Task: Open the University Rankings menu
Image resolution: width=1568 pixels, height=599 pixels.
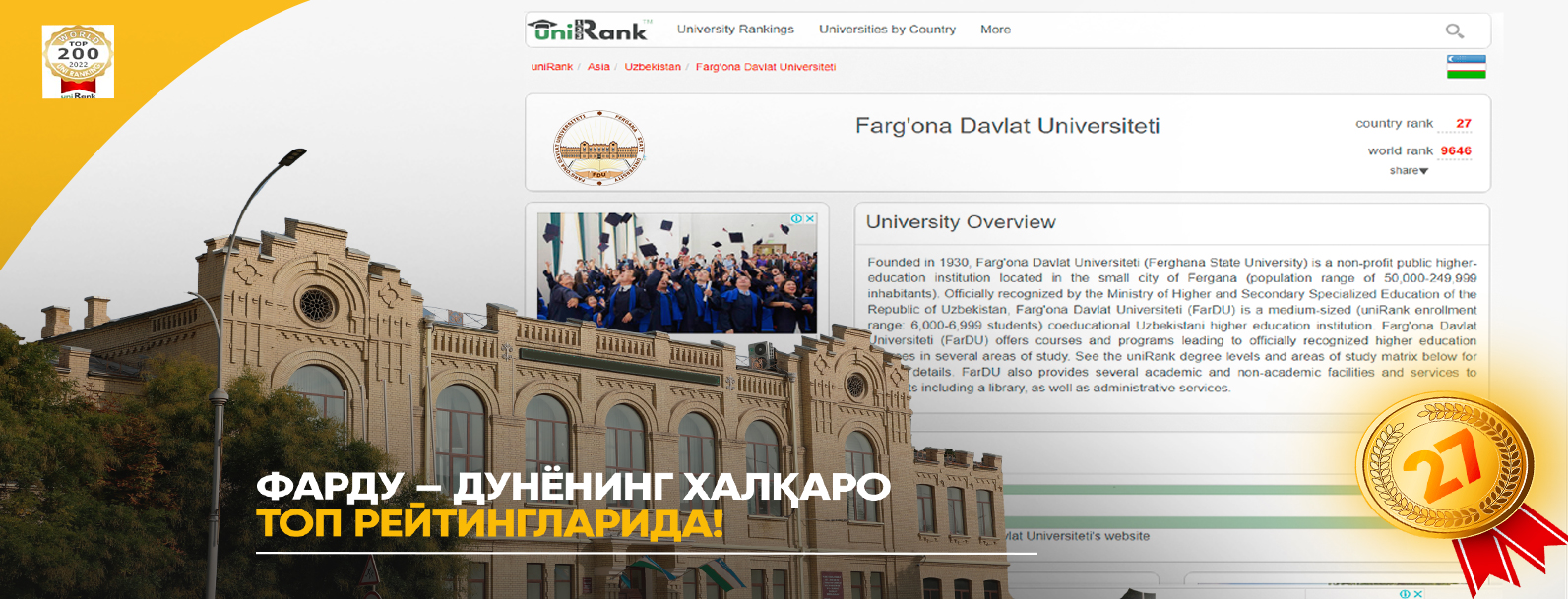Action: 735,30
